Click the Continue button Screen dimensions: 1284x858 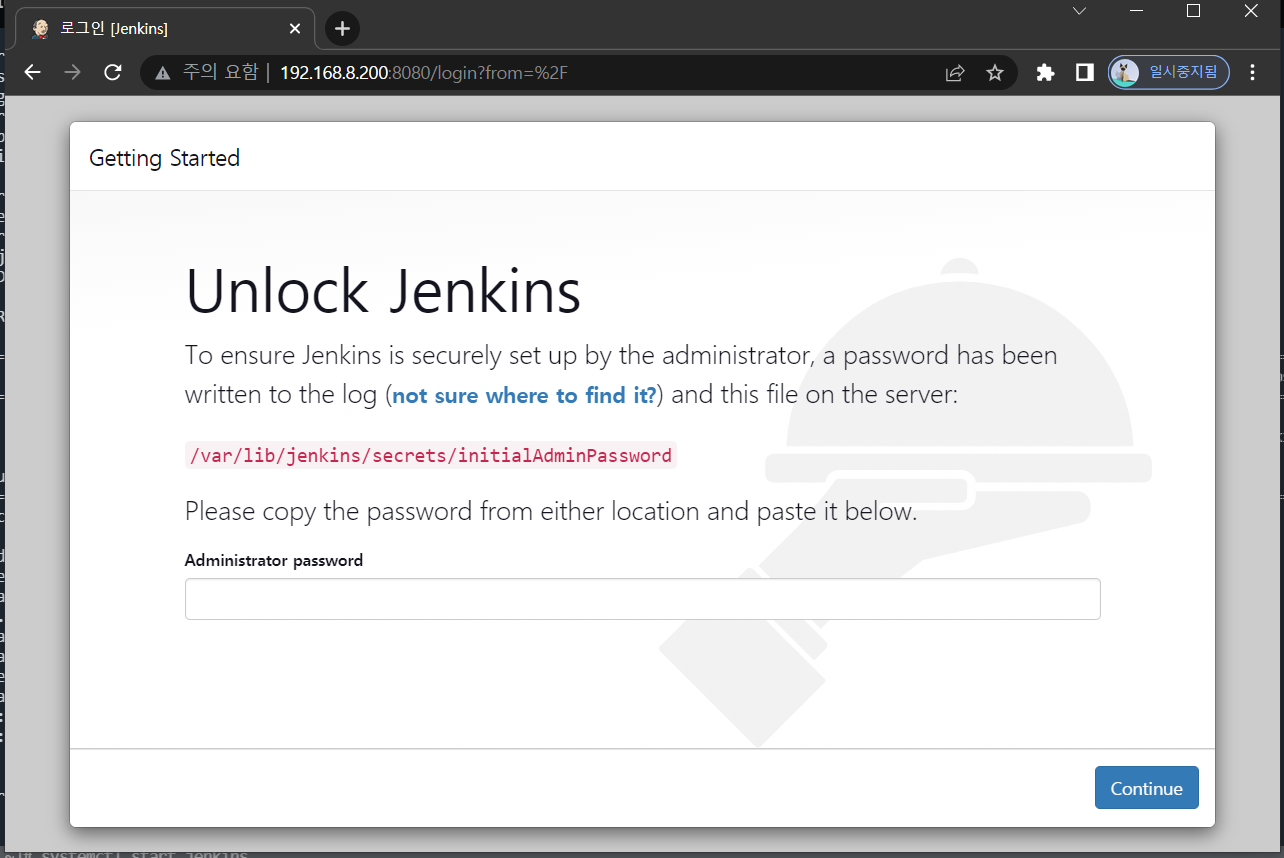1146,788
